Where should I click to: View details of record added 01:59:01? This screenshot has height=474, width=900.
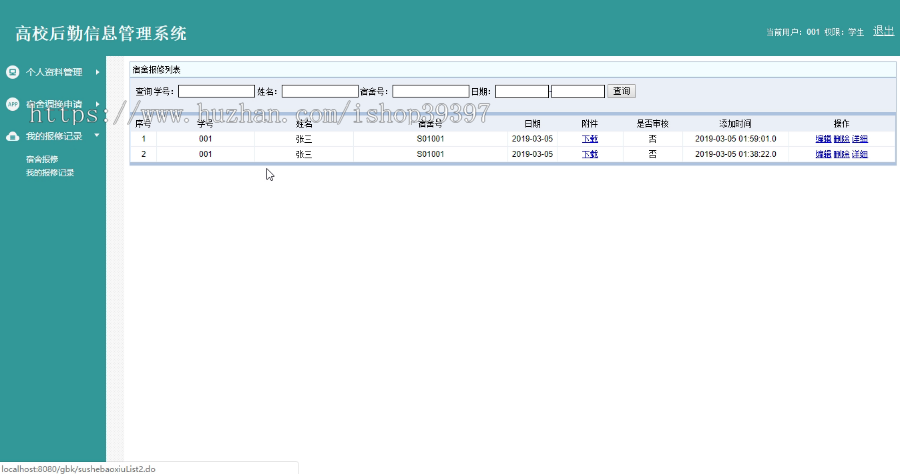click(860, 139)
